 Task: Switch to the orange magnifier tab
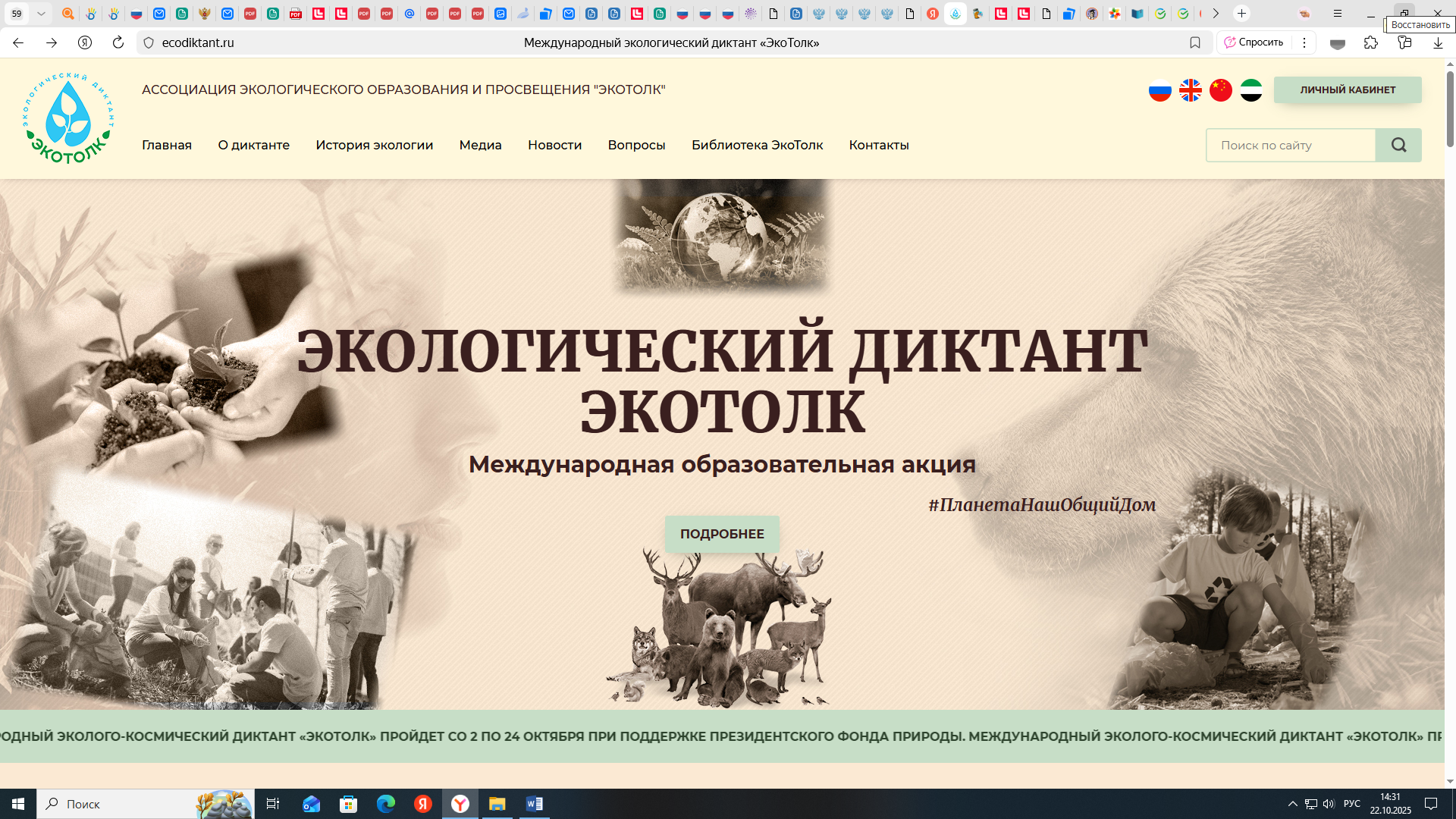pos(68,14)
